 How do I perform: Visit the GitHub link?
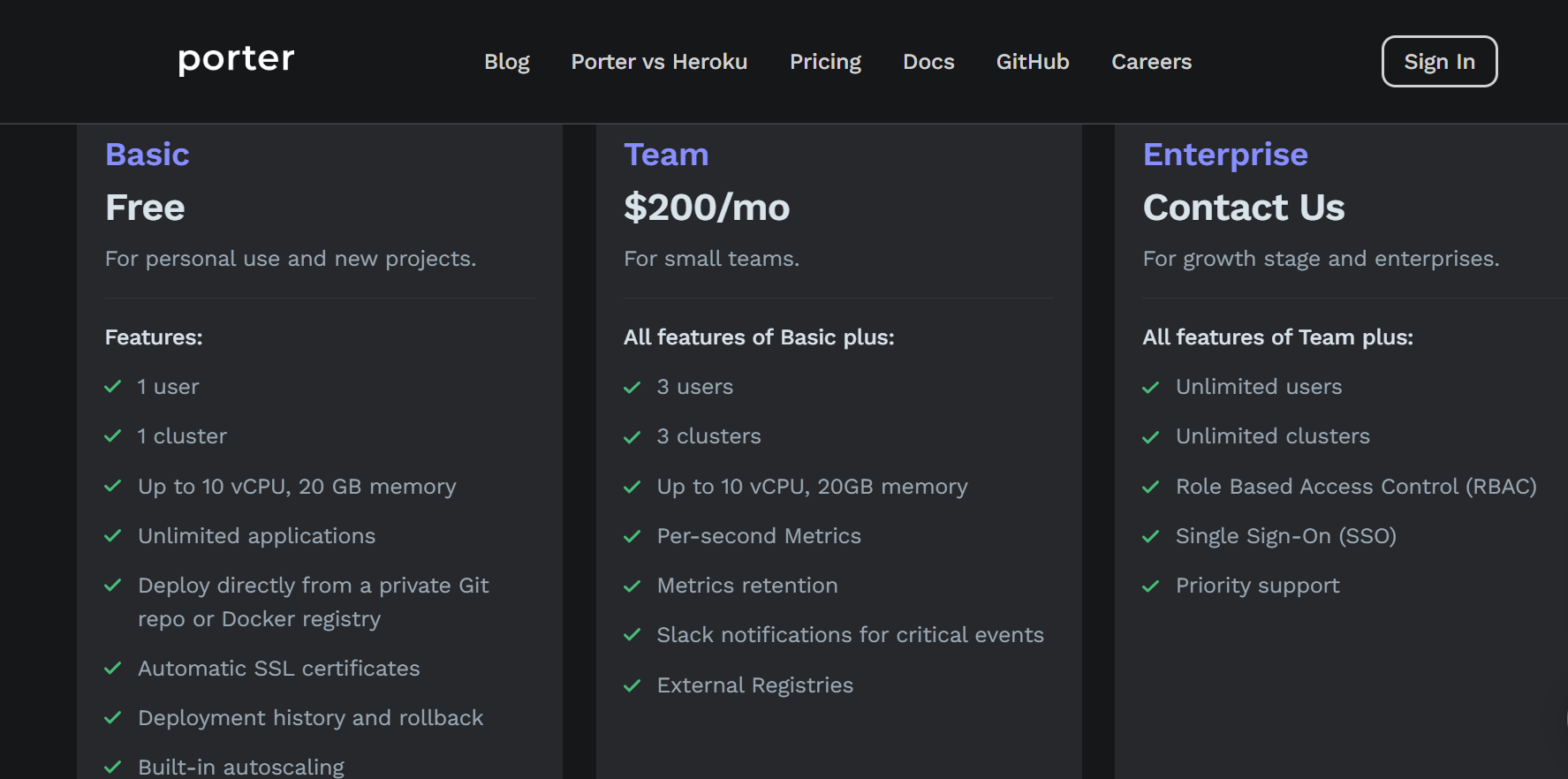1033,62
